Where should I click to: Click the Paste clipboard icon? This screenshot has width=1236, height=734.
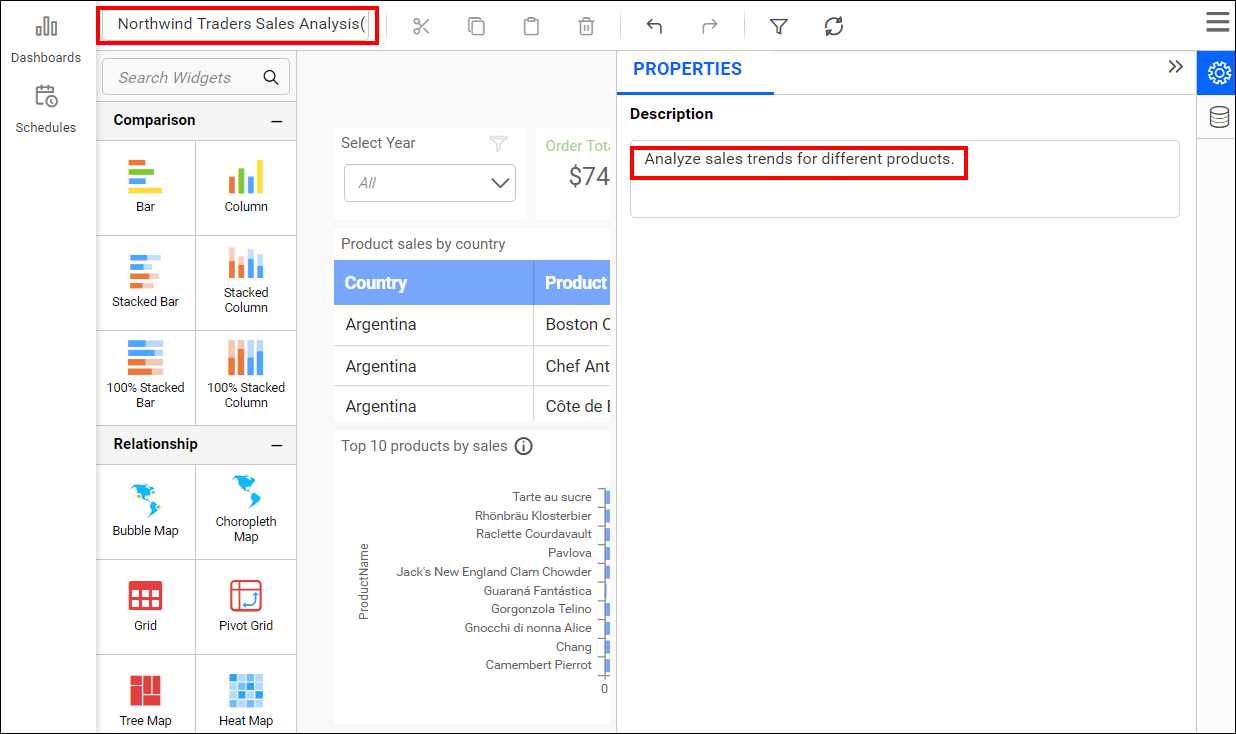pyautogui.click(x=531, y=27)
